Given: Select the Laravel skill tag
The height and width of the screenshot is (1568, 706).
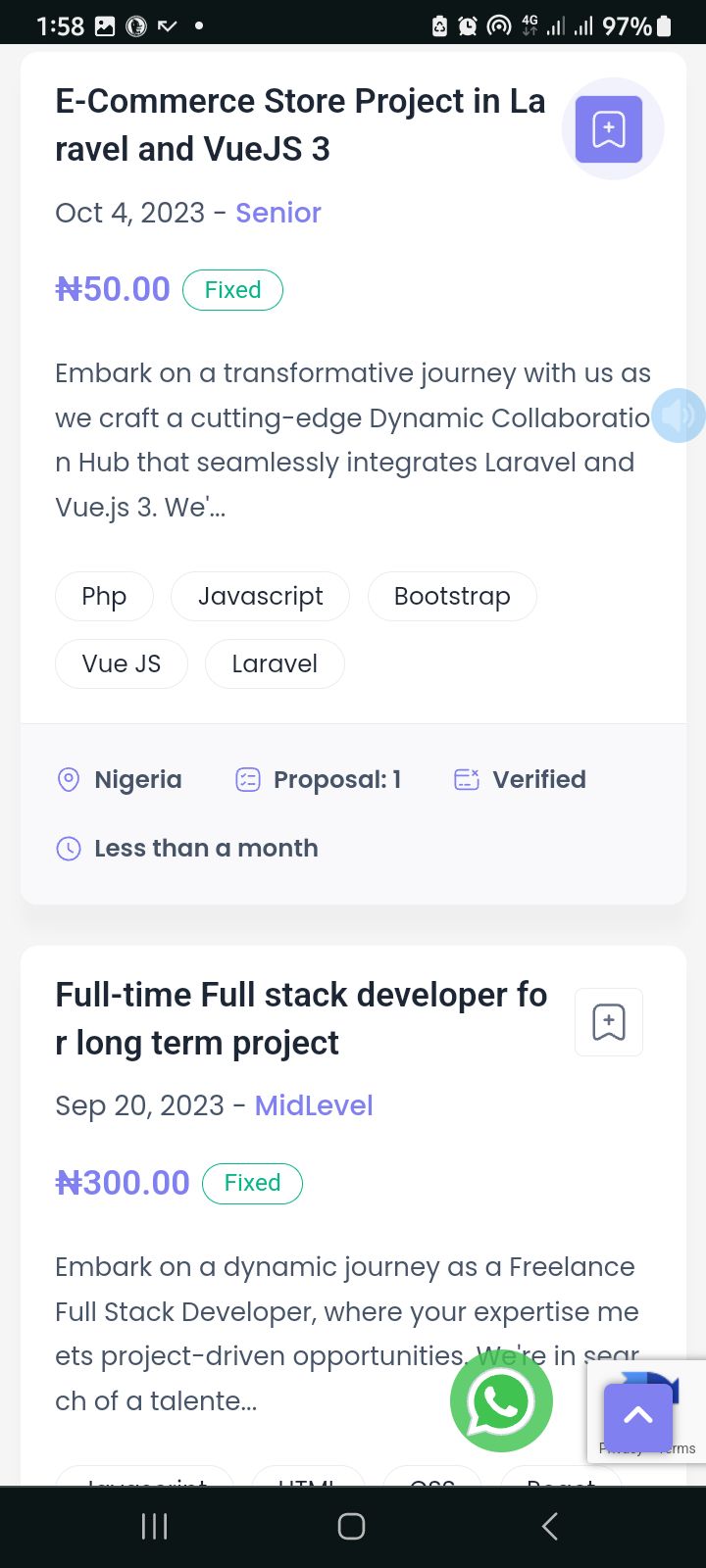Looking at the screenshot, I should click(275, 663).
